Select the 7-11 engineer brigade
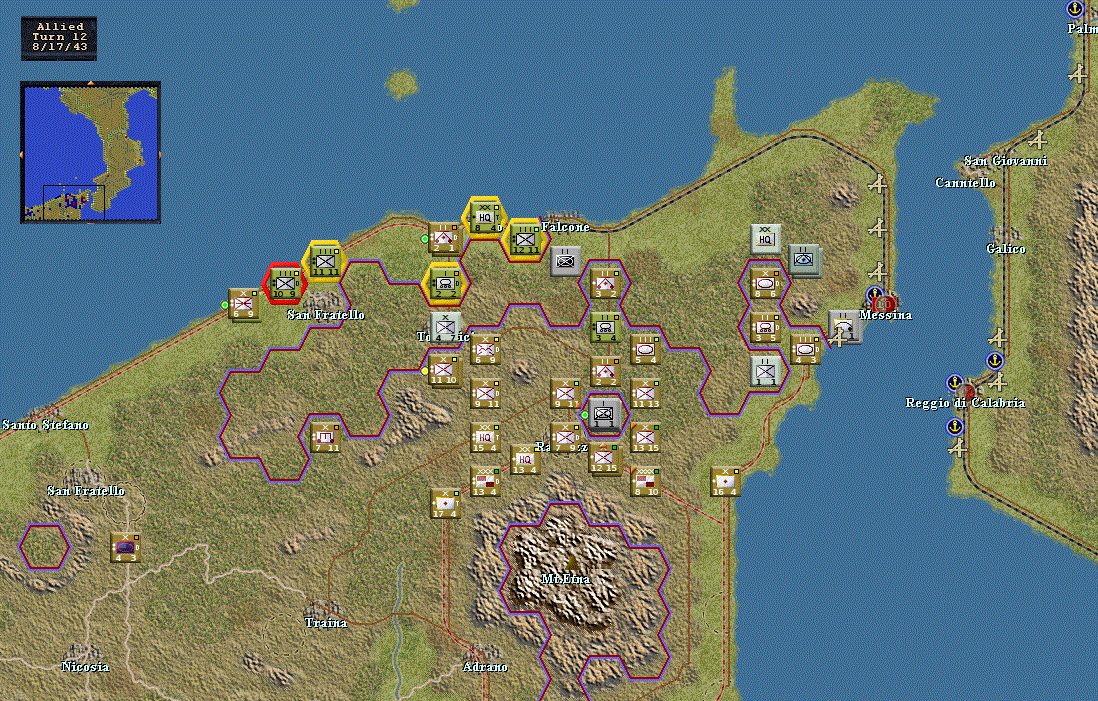This screenshot has width=1098, height=701. pyautogui.click(x=325, y=438)
